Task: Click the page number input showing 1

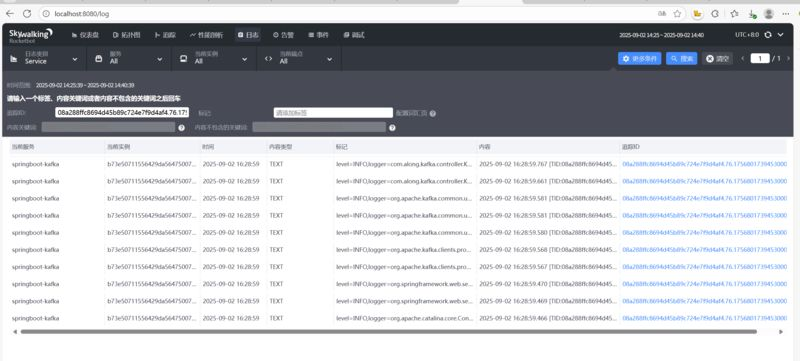Action: tap(760, 59)
